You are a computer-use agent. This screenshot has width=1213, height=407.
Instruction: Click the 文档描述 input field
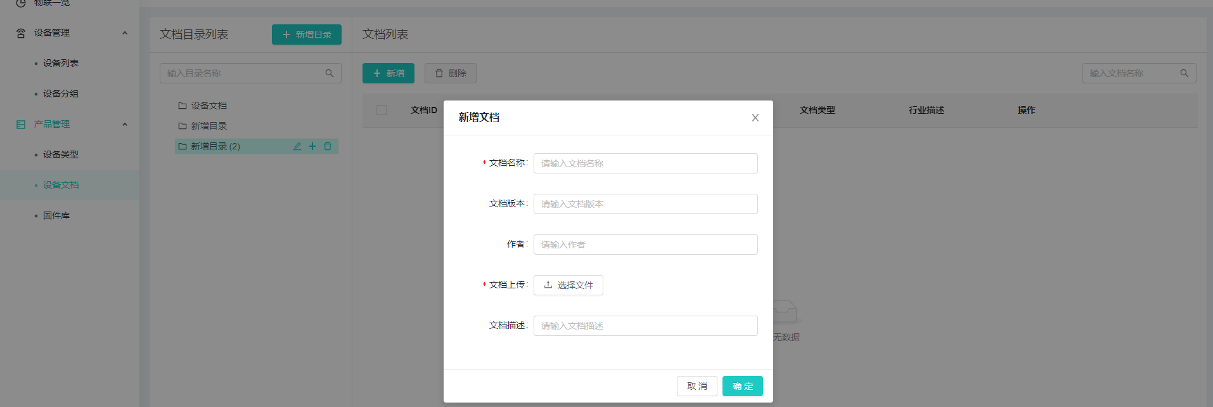[x=645, y=326]
